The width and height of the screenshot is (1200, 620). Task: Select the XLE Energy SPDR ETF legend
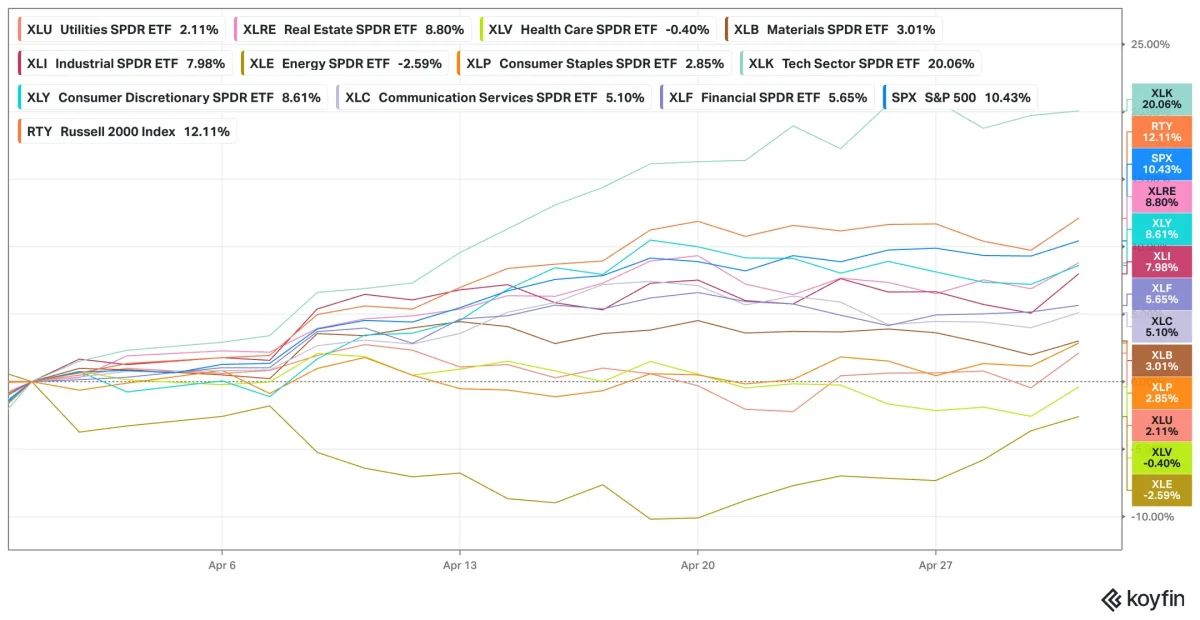[x=345, y=63]
